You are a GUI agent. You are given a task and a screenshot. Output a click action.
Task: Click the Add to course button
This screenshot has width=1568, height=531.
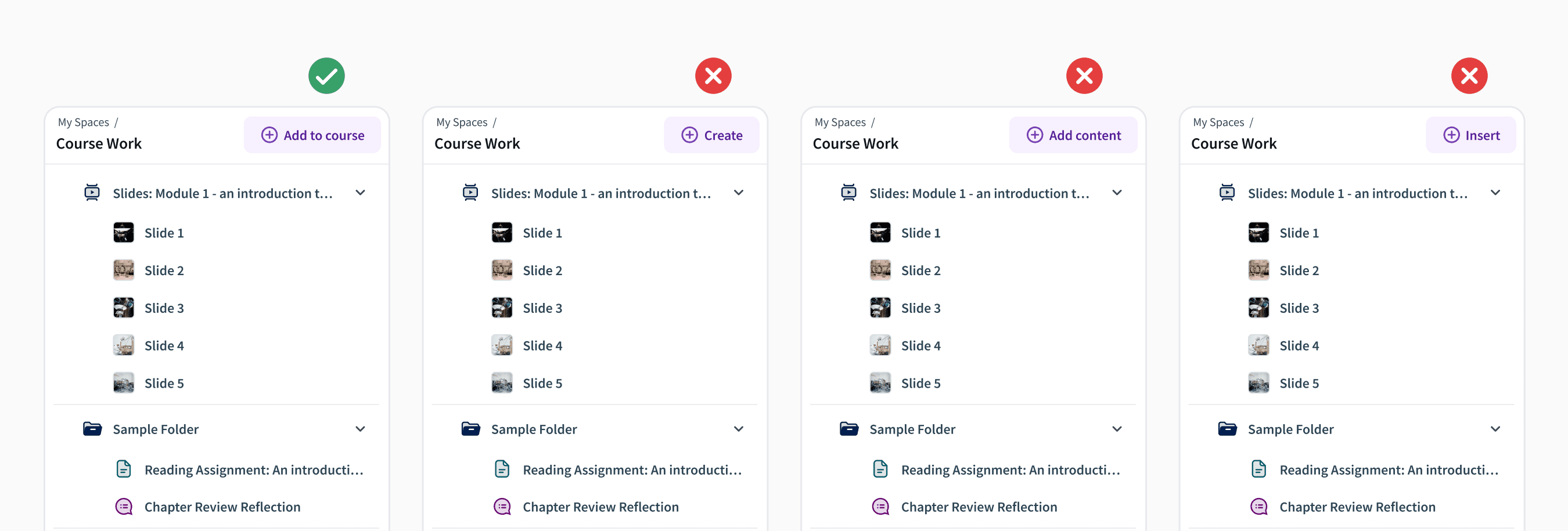click(x=312, y=135)
